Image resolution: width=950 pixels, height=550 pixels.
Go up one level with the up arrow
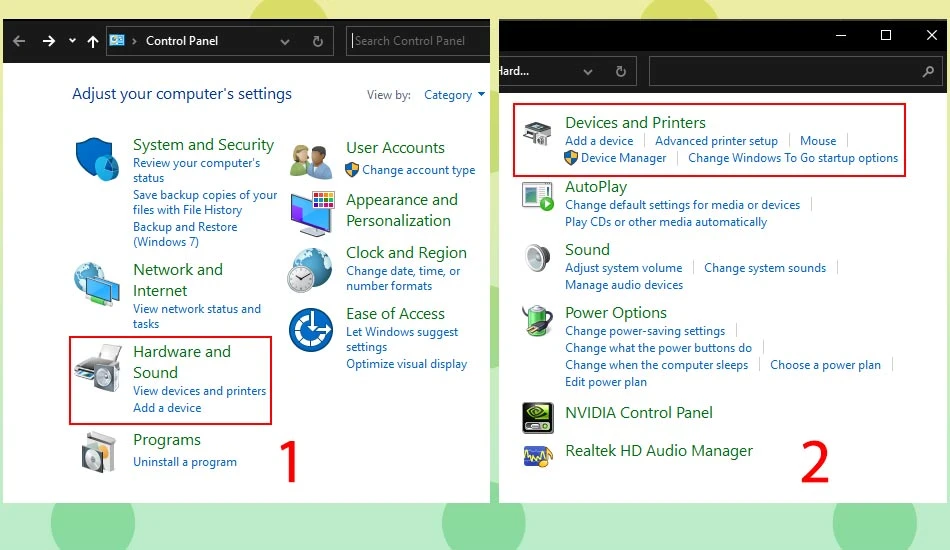pos(93,41)
